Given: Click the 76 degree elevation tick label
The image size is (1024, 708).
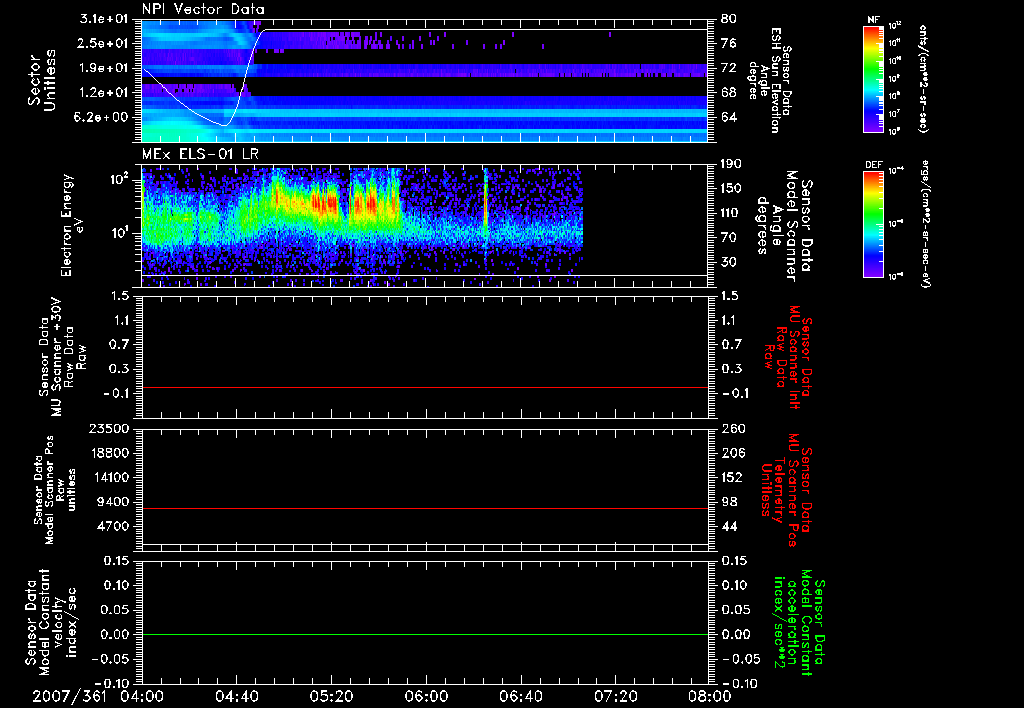Looking at the screenshot, I should tap(729, 43).
